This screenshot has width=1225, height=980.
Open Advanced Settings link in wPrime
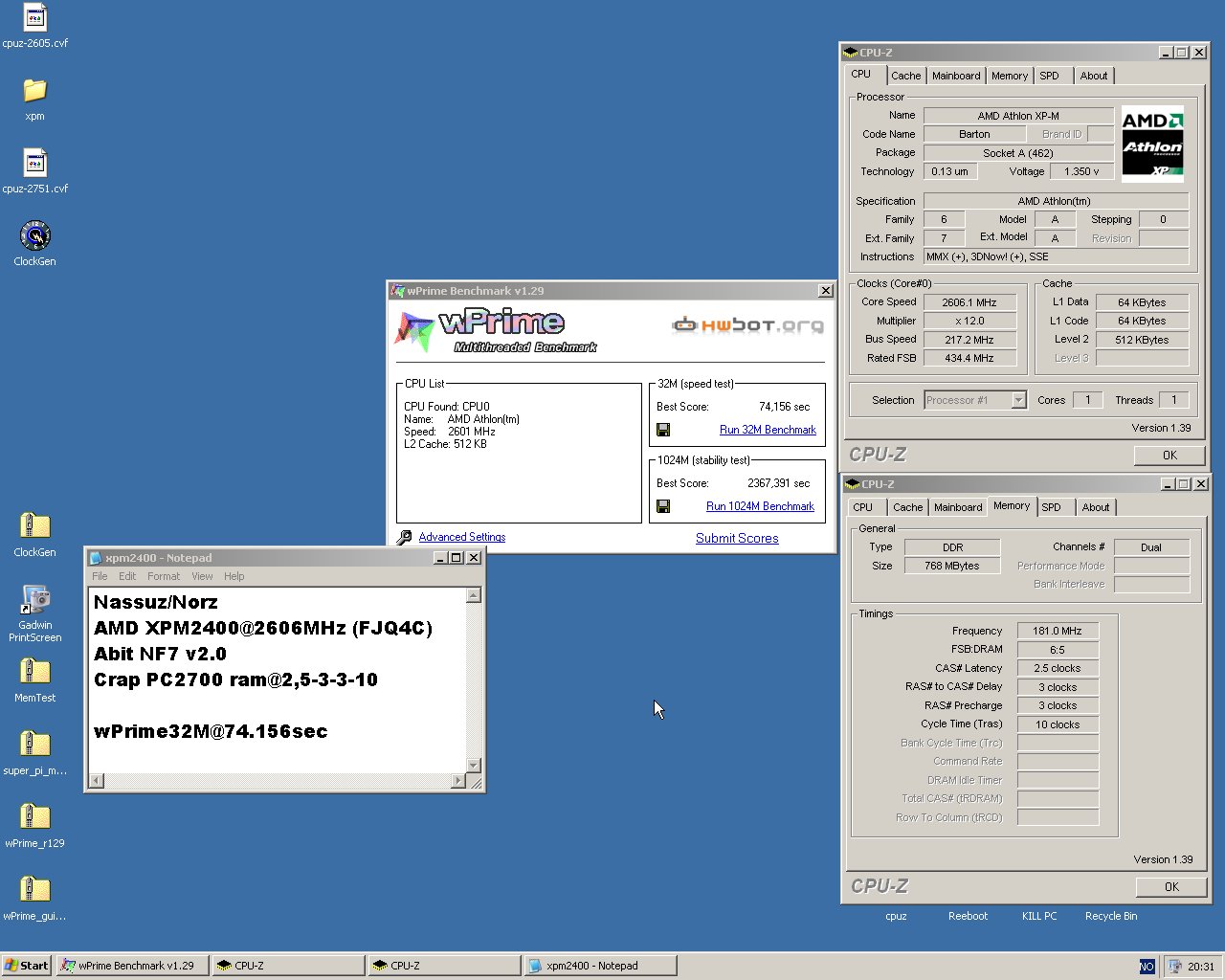[x=462, y=537]
